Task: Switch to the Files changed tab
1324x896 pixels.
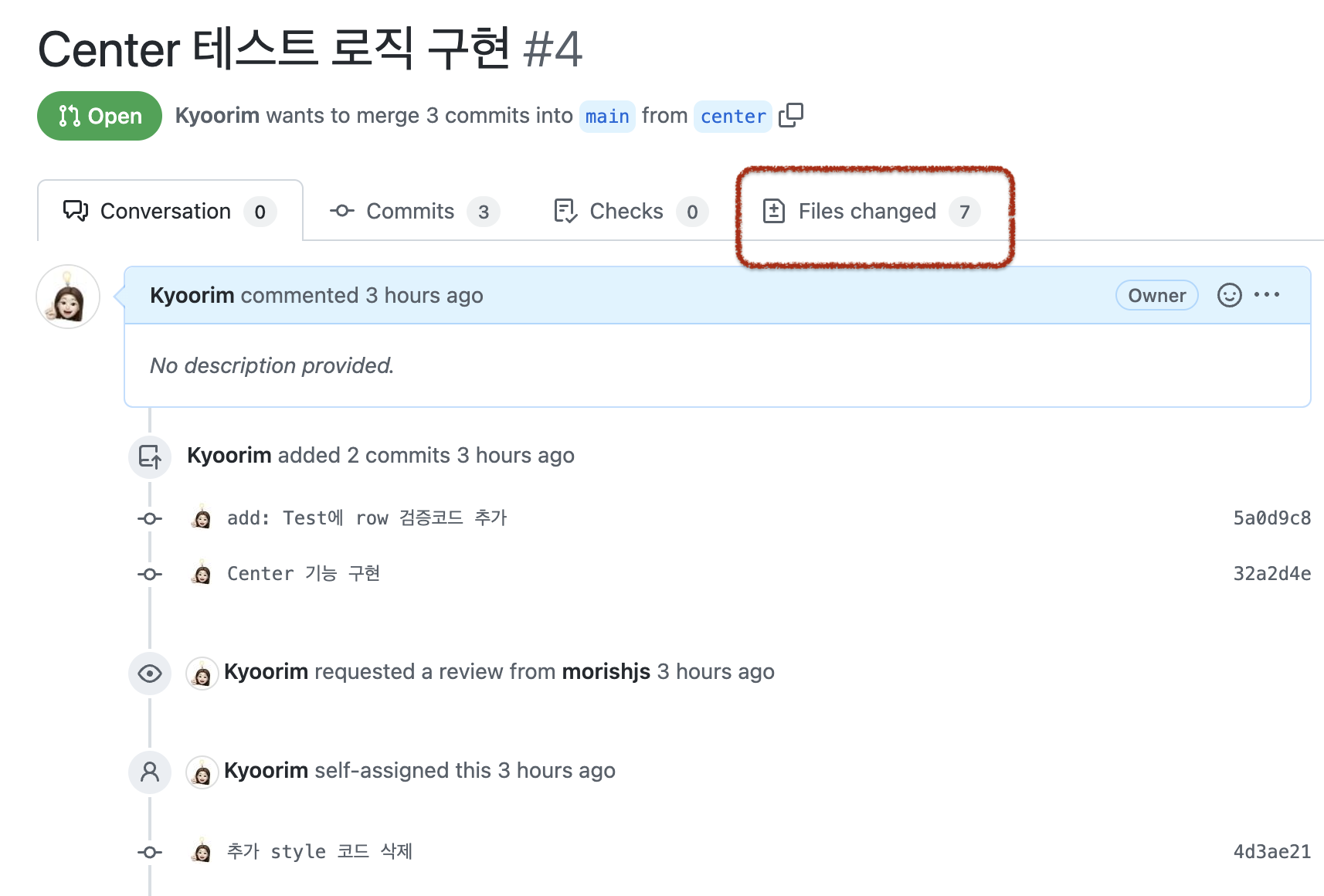Action: coord(866,211)
